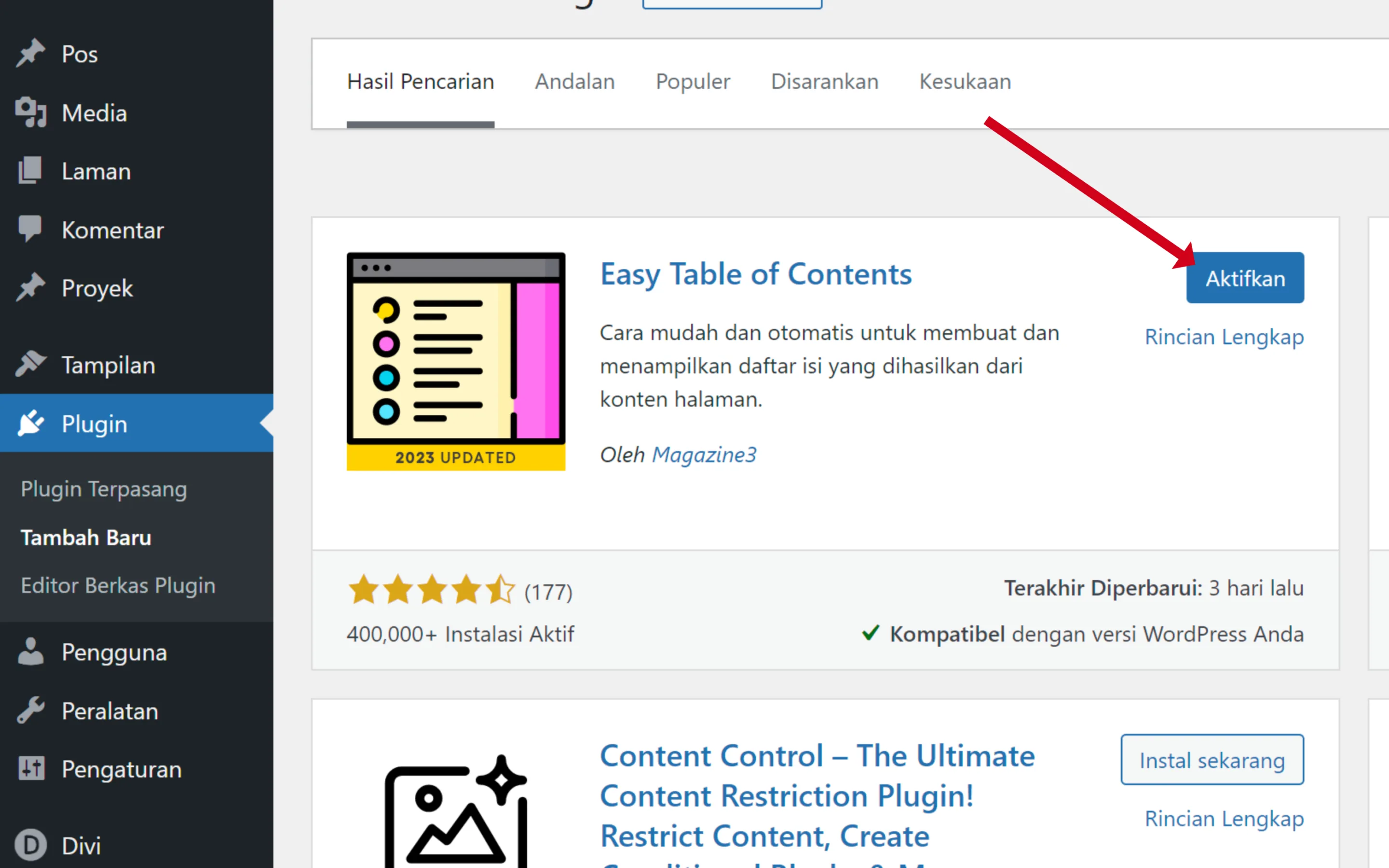1389x868 pixels.
Task: Switch to the Kesukaan tab
Action: pos(965,81)
